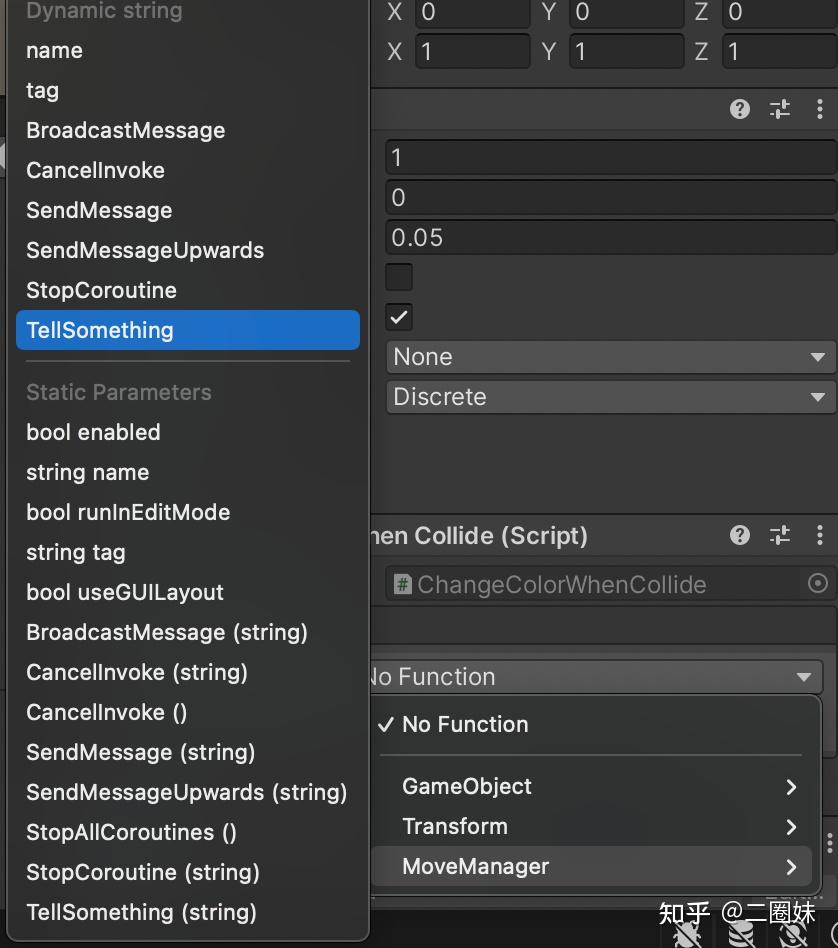Image resolution: width=838 pixels, height=948 pixels.
Task: Select bool runInEditMode parameter
Action: (x=188, y=512)
